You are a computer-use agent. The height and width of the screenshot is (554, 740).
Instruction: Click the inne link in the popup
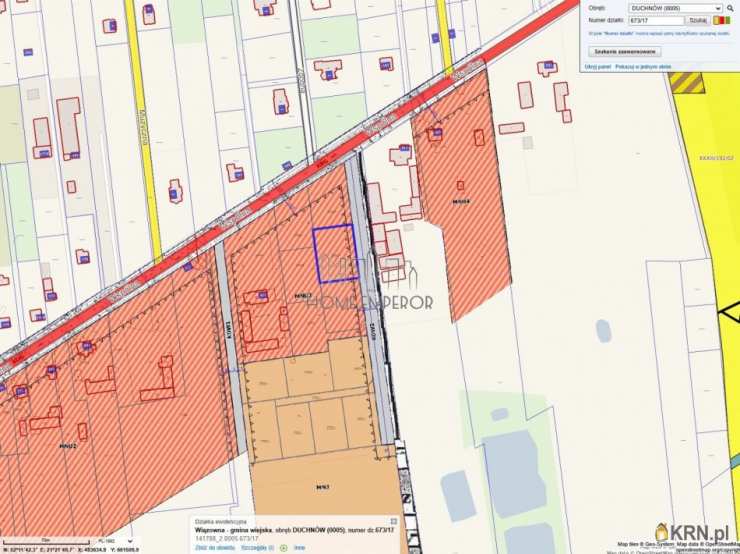point(299,548)
